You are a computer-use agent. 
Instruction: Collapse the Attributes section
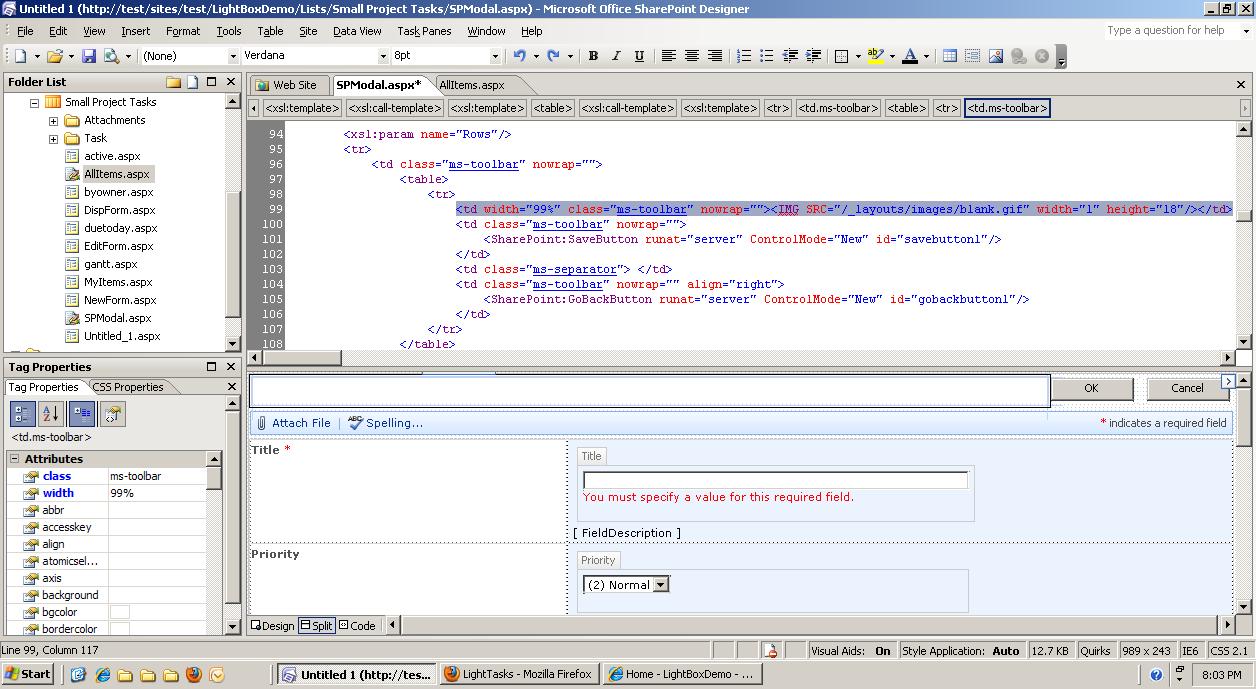14,459
